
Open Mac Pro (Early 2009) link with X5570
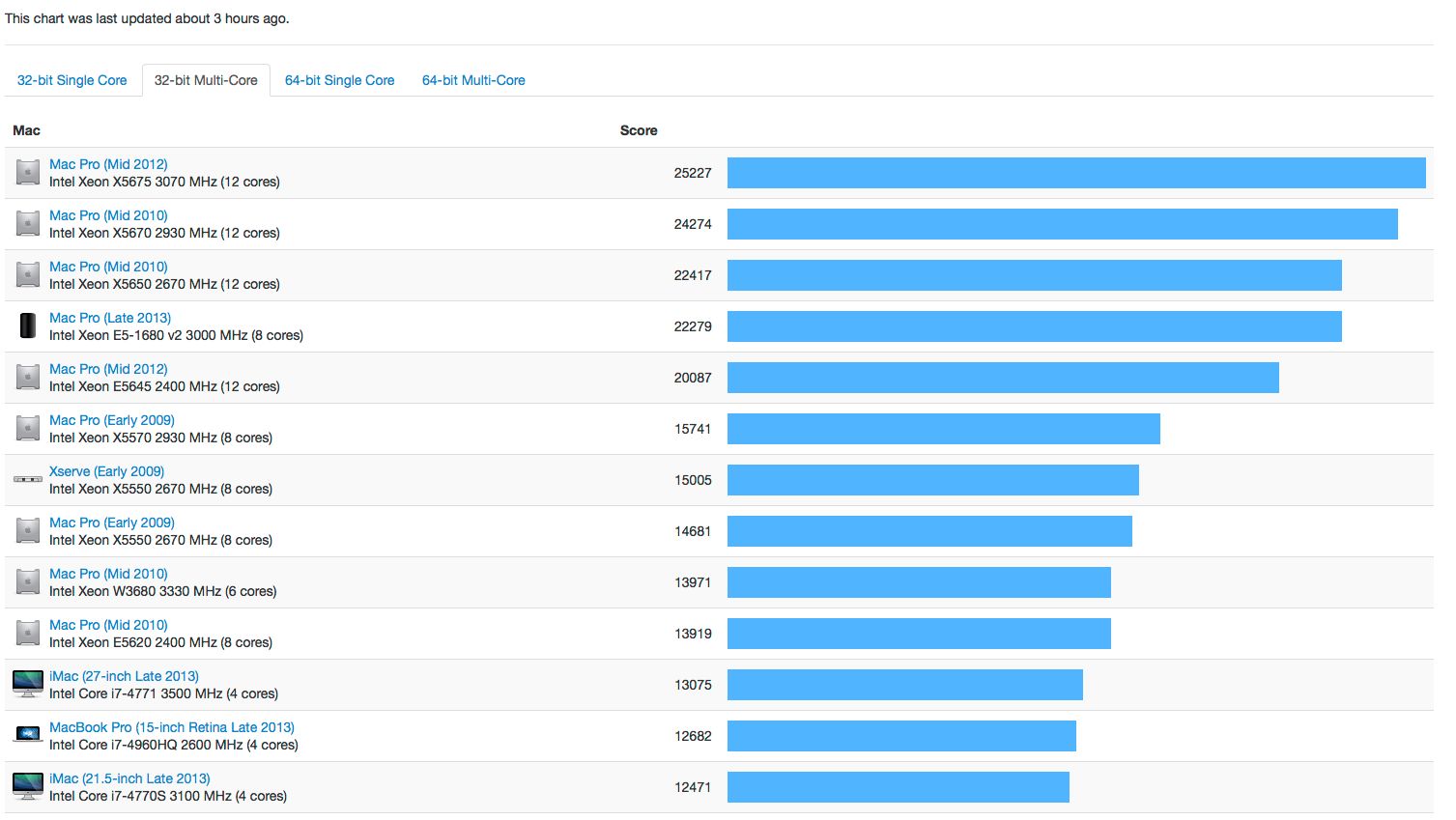[112, 420]
